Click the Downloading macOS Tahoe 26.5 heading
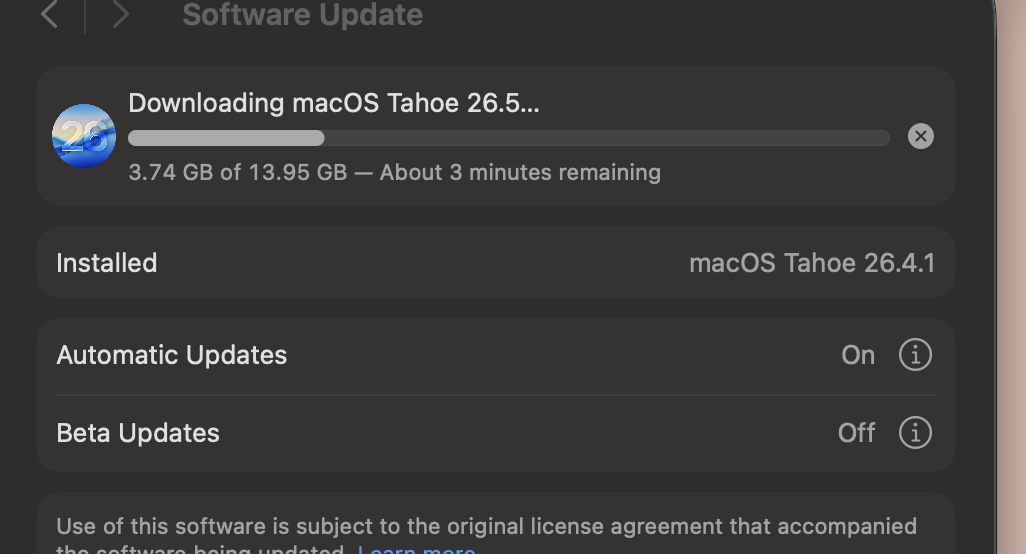This screenshot has height=554, width=1026. coord(334,103)
